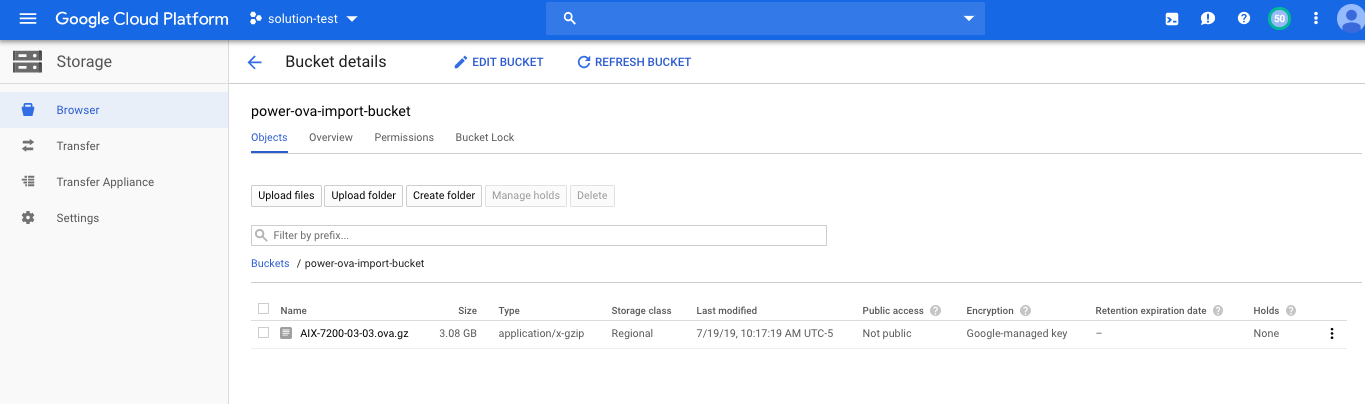Screen dimensions: 1365x404
Task: Switch to the Bucket Lock tab
Action: coord(485,137)
